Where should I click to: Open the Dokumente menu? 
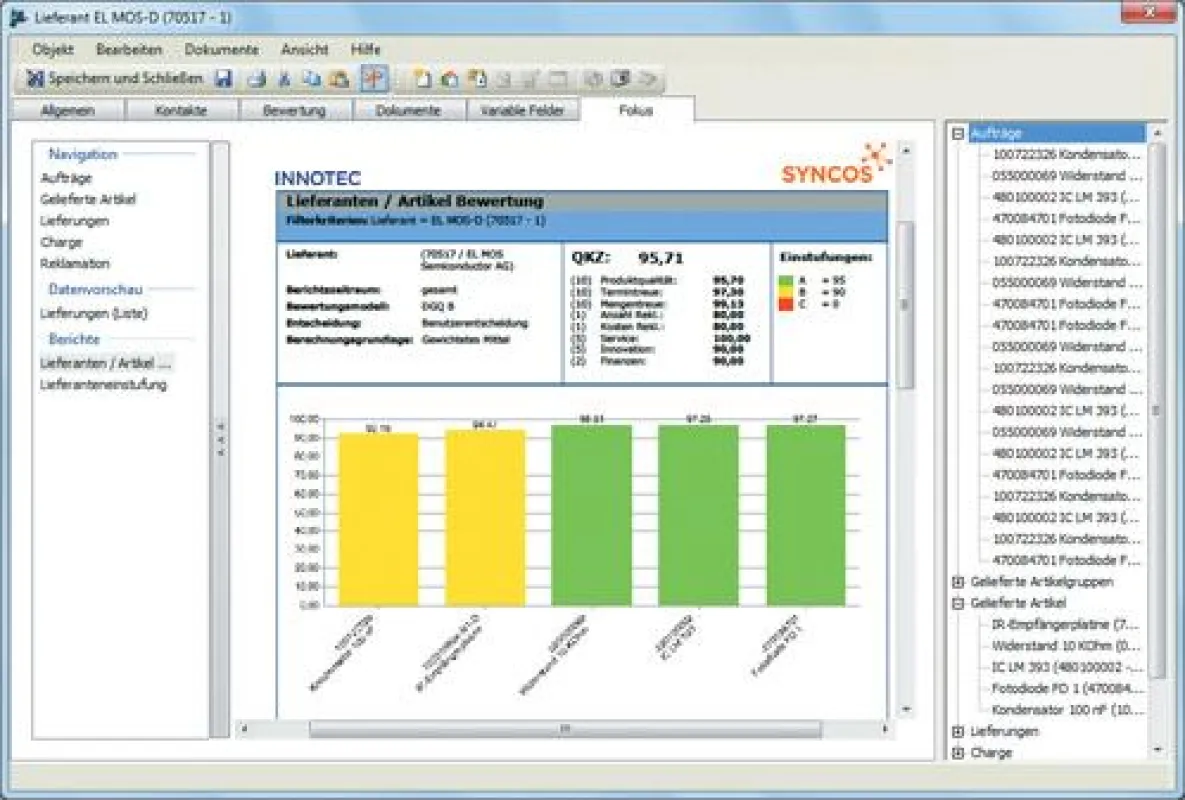point(221,49)
